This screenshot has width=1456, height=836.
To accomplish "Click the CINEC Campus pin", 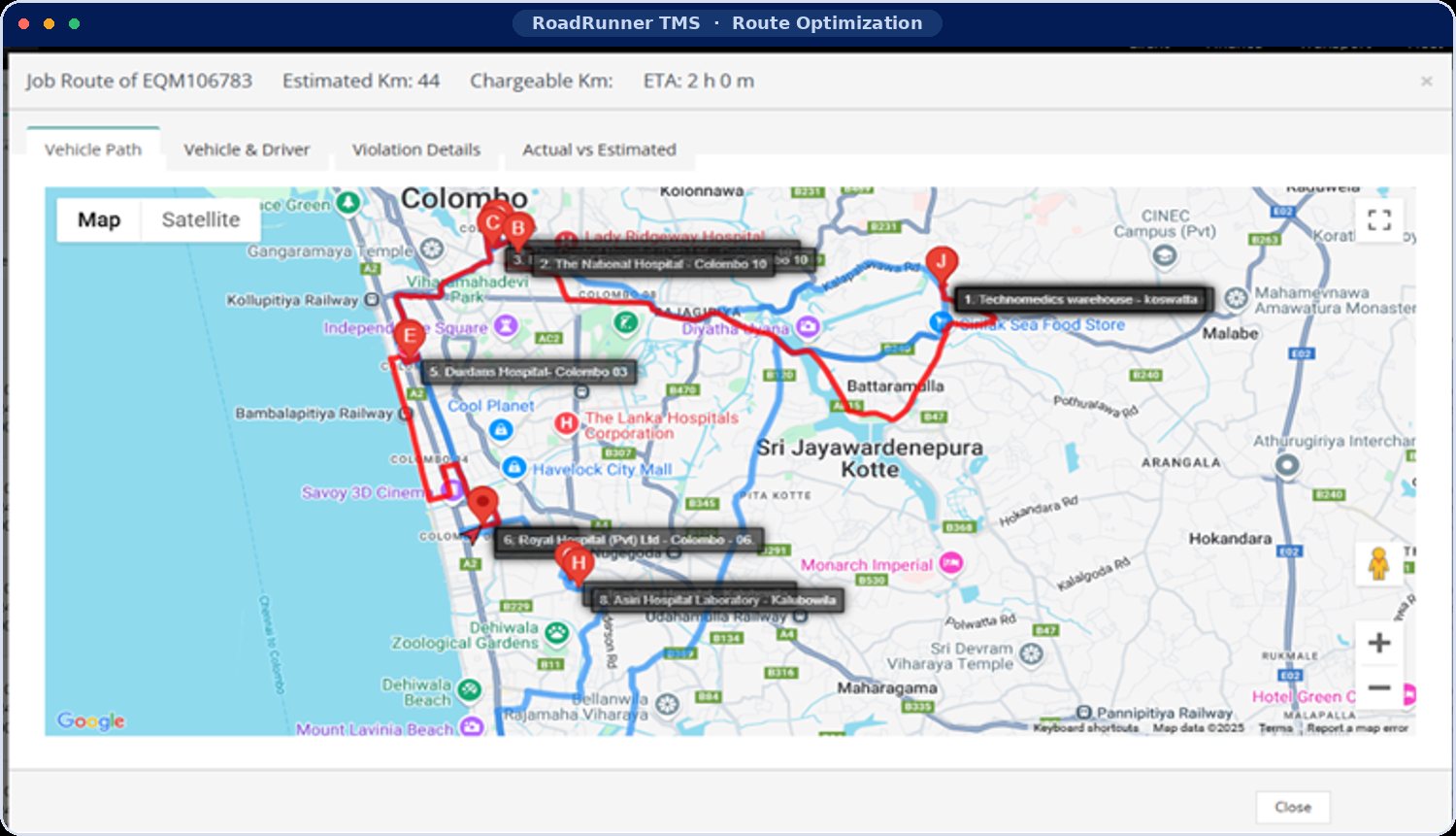I will coord(1165,255).
